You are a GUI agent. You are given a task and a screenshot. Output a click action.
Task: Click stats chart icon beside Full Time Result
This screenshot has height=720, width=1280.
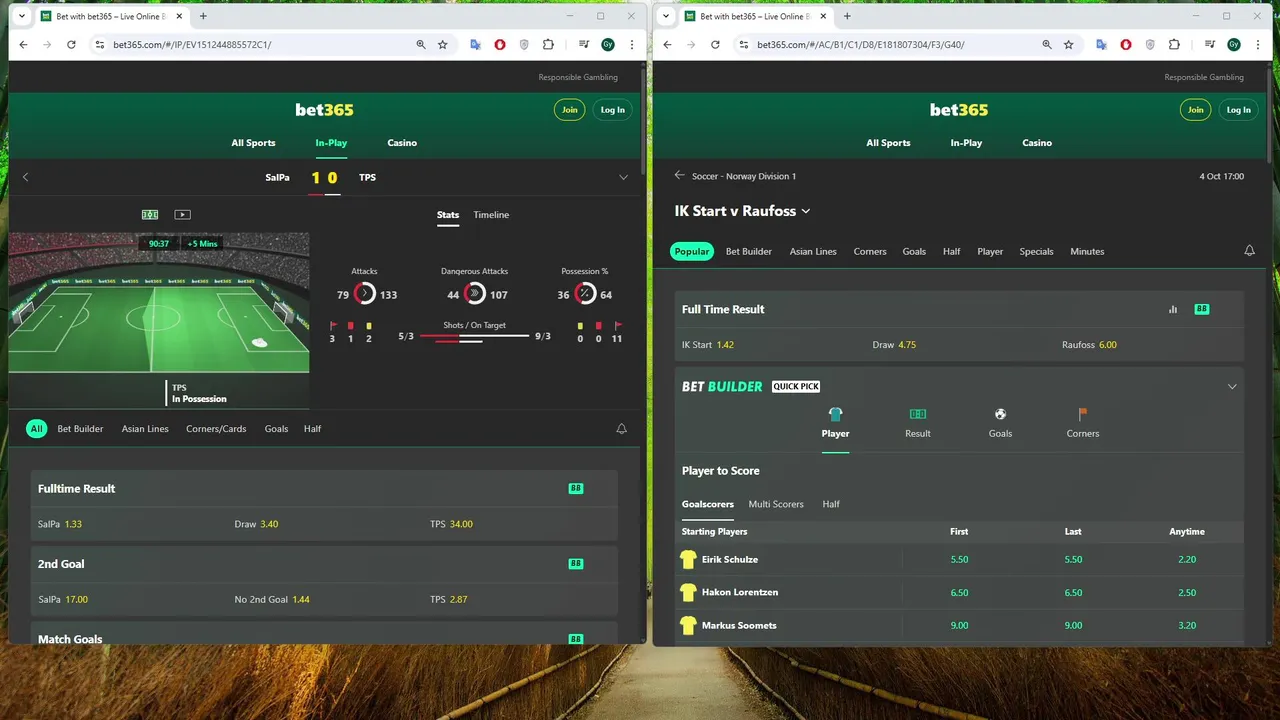click(1173, 309)
